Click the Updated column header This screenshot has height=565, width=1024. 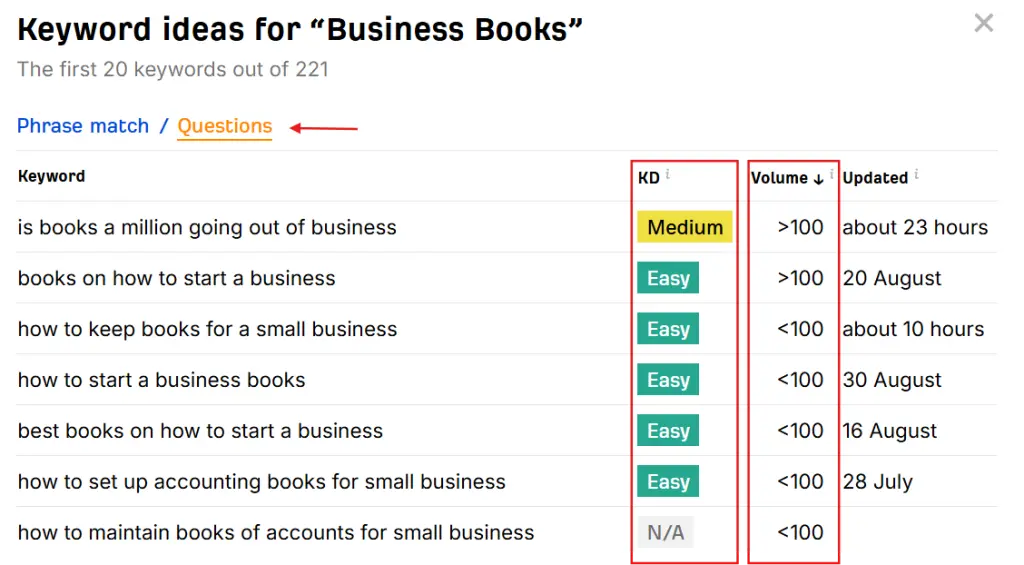point(875,178)
